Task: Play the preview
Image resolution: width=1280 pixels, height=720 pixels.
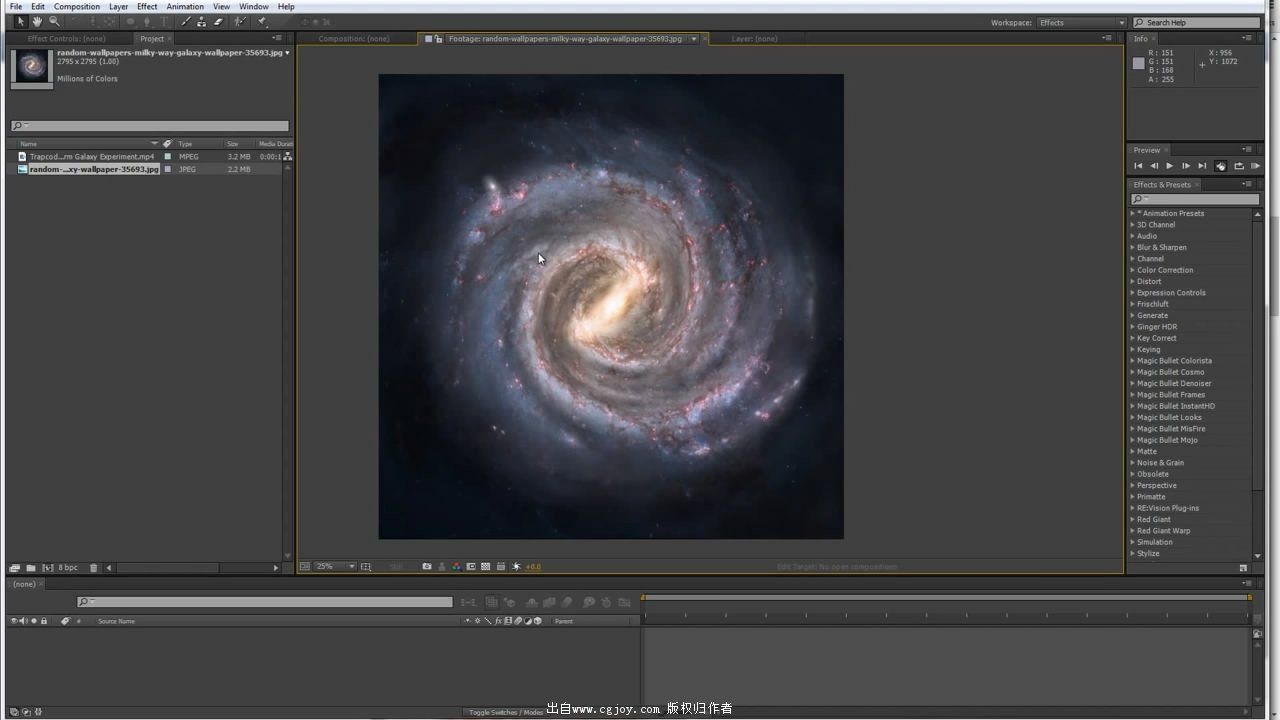Action: point(1169,166)
